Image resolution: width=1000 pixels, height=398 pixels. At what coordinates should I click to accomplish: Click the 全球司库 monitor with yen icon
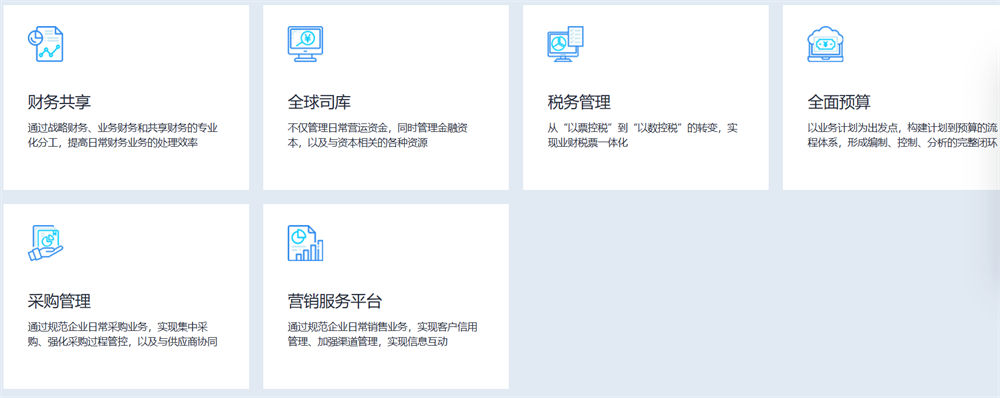(305, 44)
